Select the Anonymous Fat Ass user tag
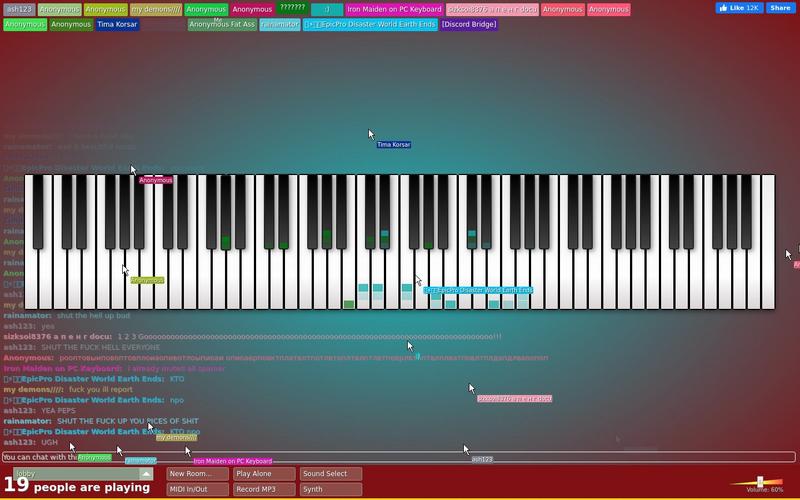The width and height of the screenshot is (800, 500). (x=222, y=24)
